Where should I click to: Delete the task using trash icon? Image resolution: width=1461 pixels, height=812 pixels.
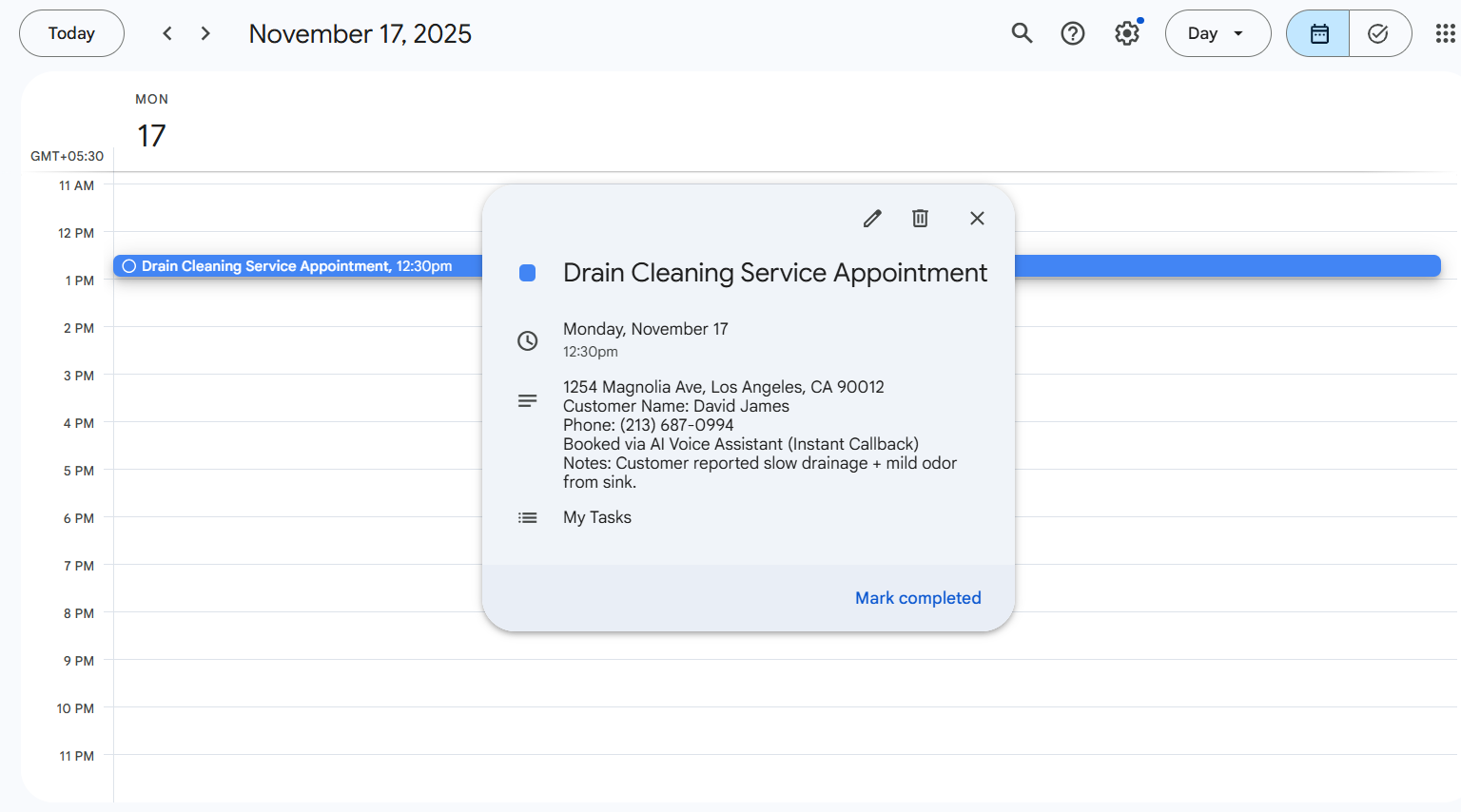(920, 219)
